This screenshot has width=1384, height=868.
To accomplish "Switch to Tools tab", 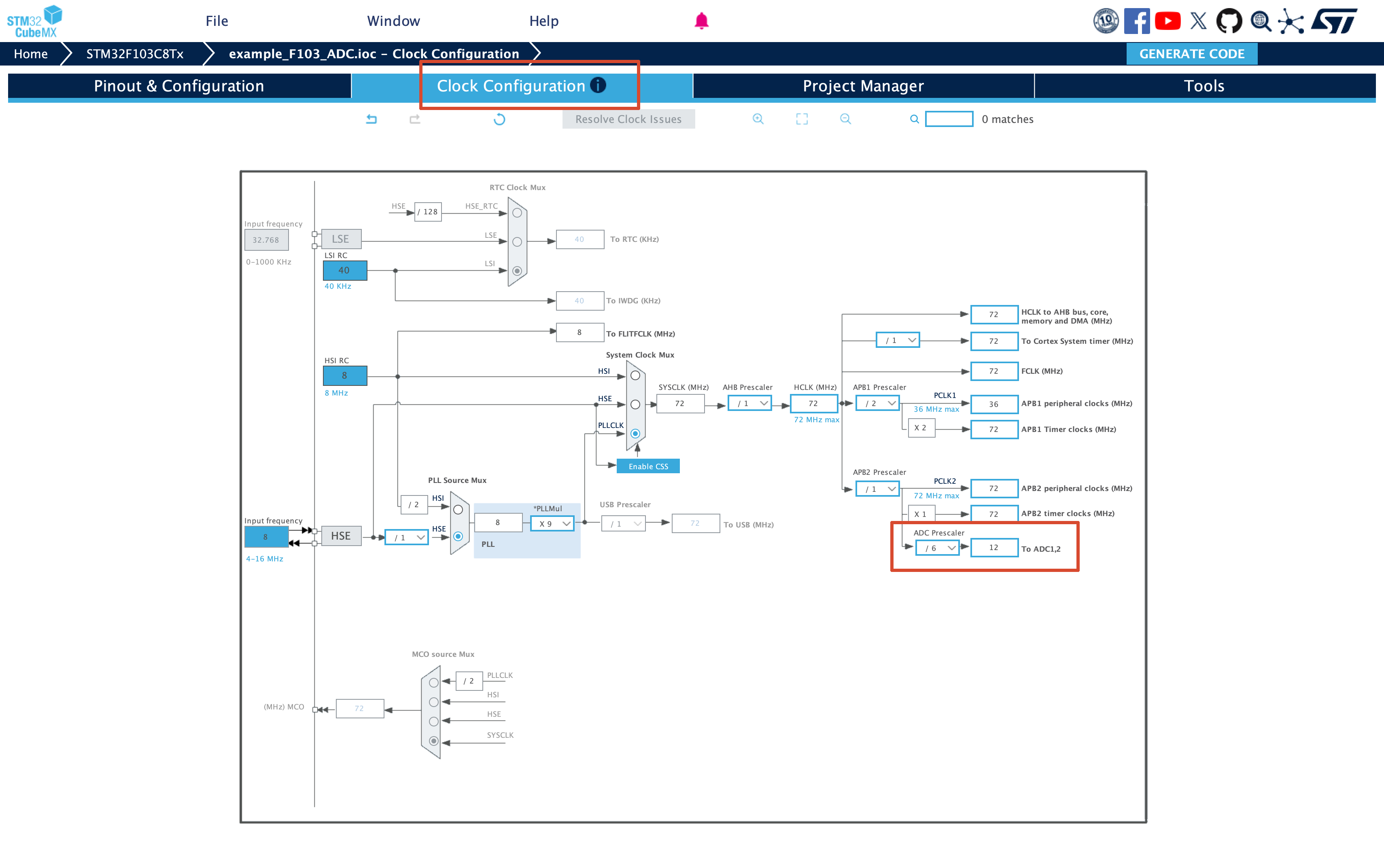I will click(x=1204, y=86).
